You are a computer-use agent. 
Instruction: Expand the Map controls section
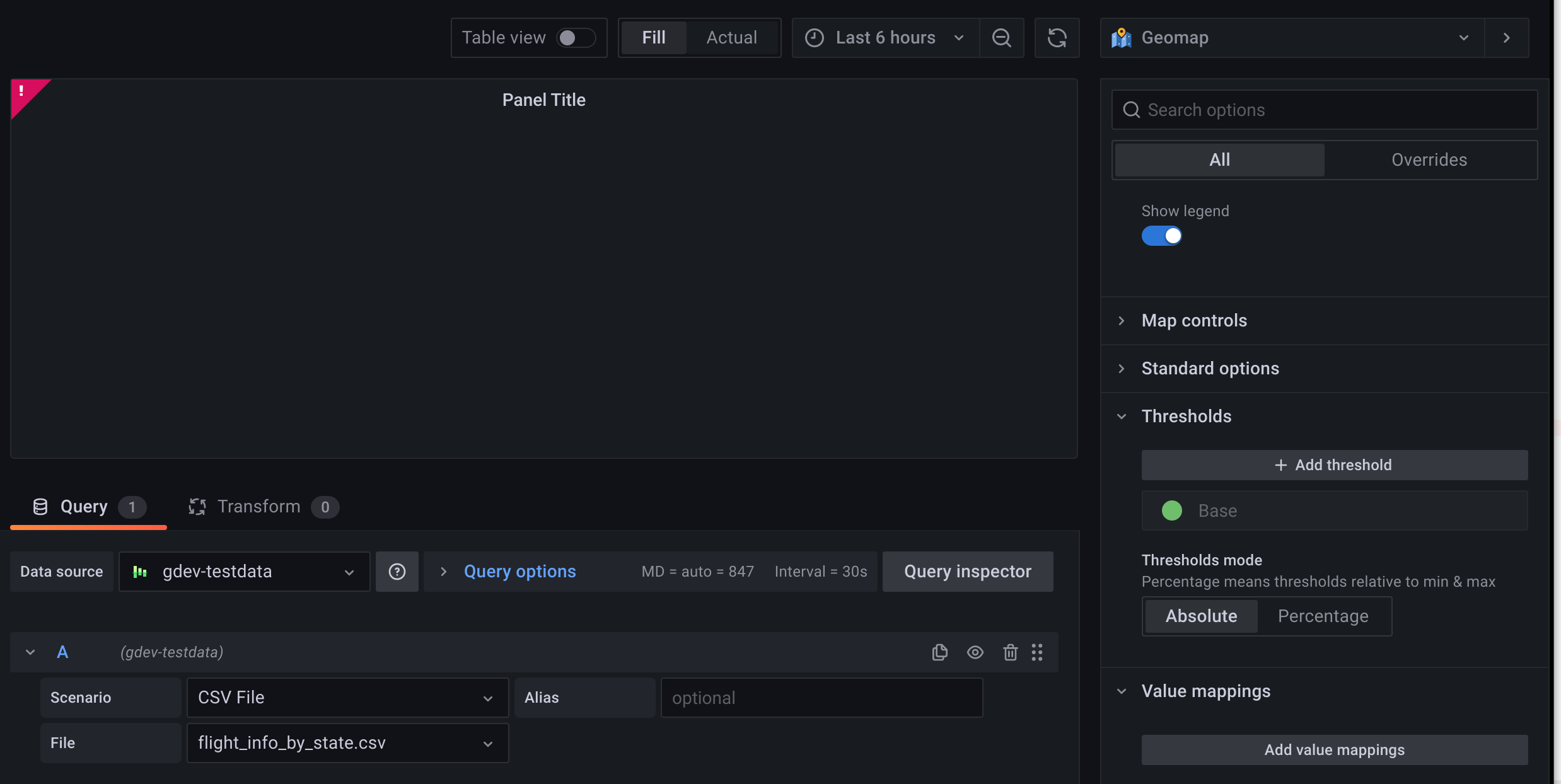tap(1193, 321)
